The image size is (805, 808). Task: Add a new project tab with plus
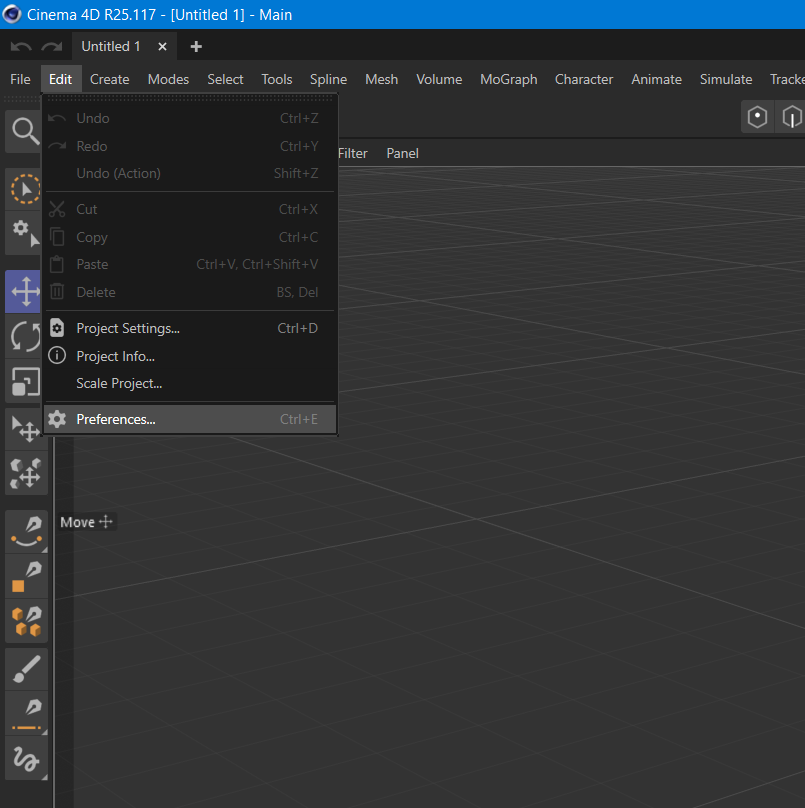coord(196,46)
